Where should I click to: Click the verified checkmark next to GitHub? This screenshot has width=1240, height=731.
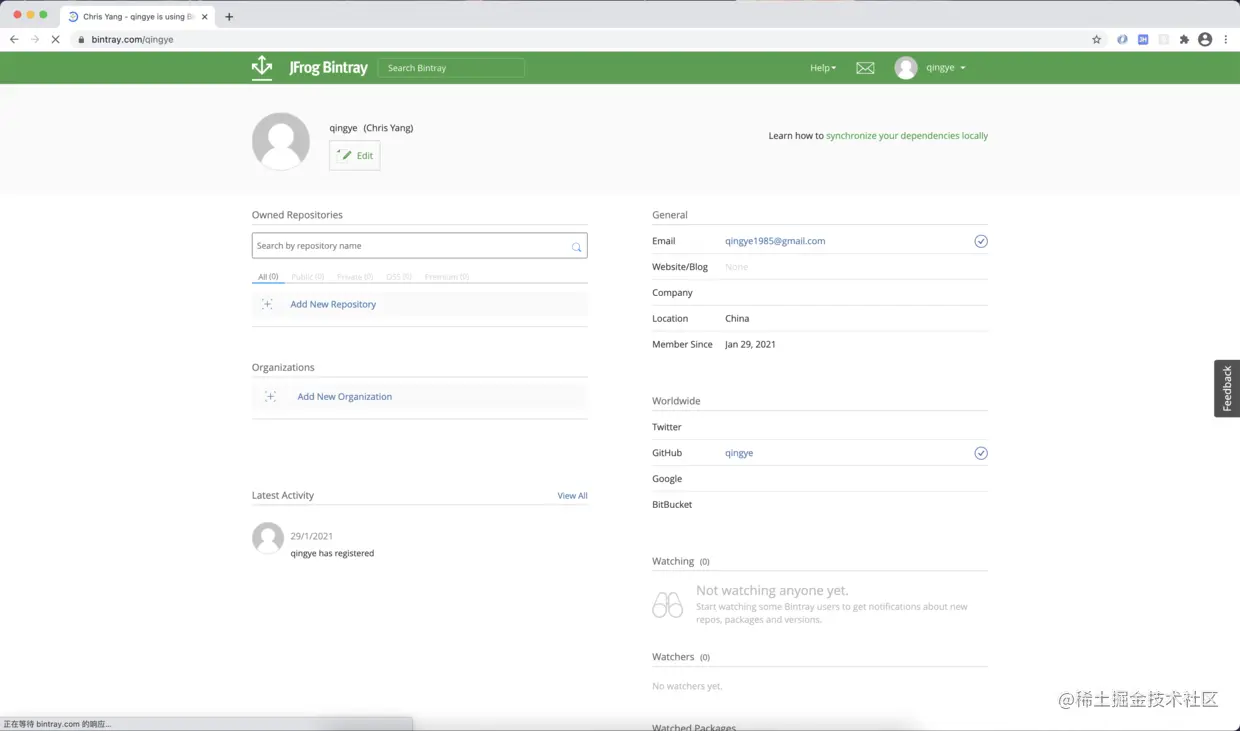tap(981, 453)
